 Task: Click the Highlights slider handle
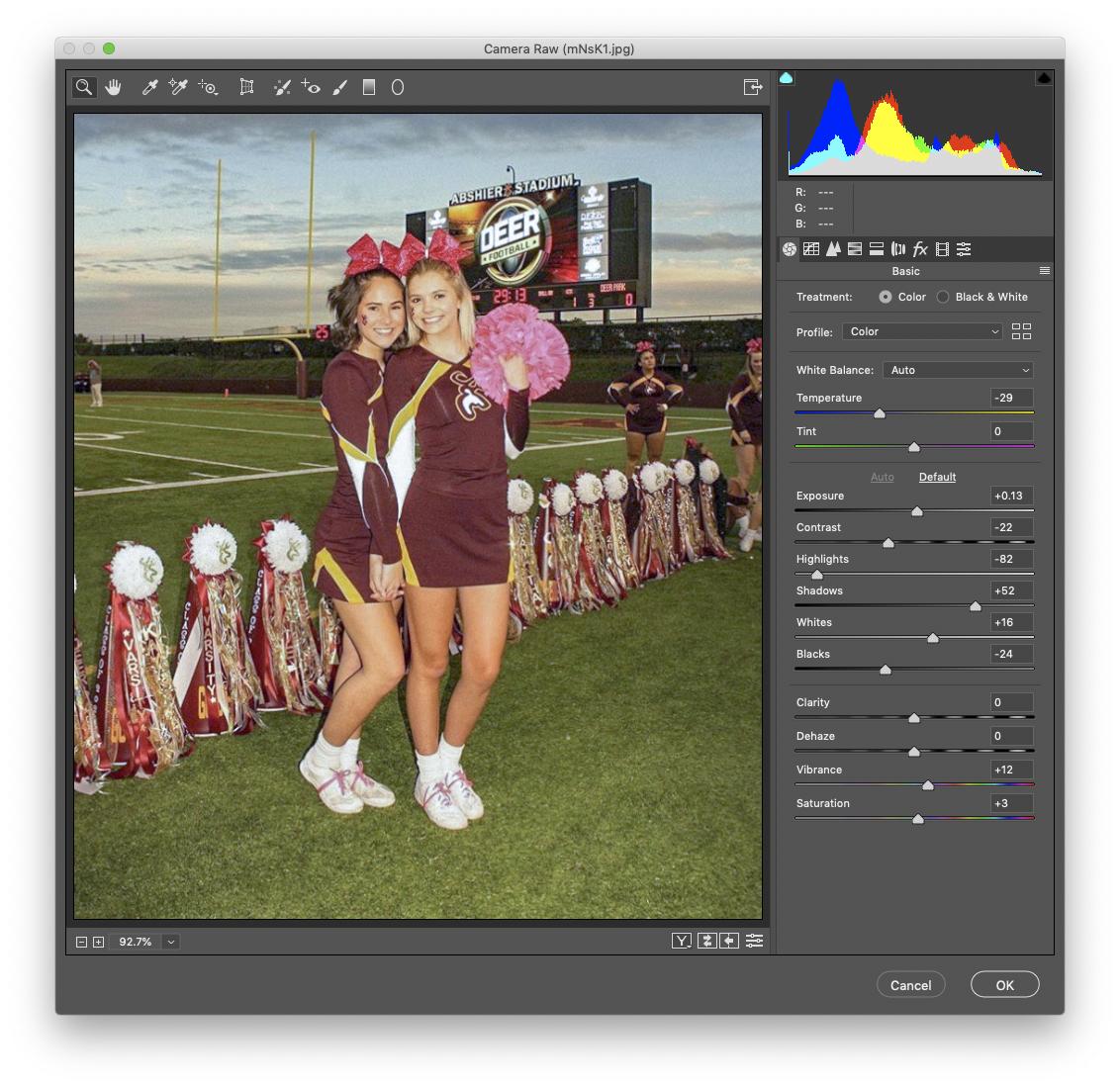tap(817, 575)
